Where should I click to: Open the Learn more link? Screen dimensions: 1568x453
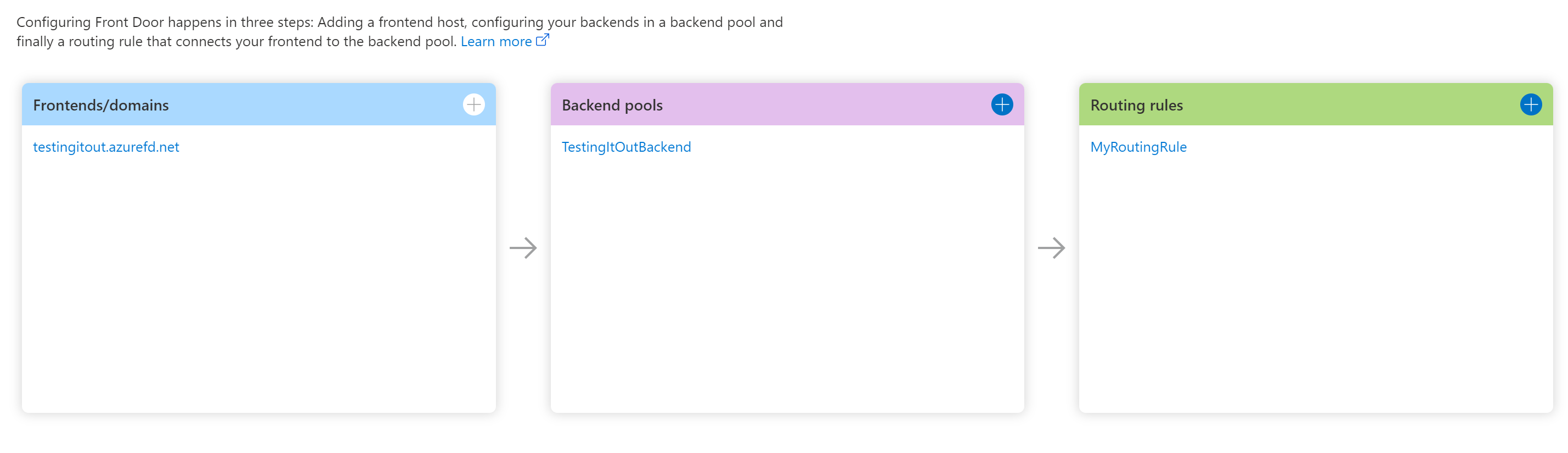tap(495, 41)
